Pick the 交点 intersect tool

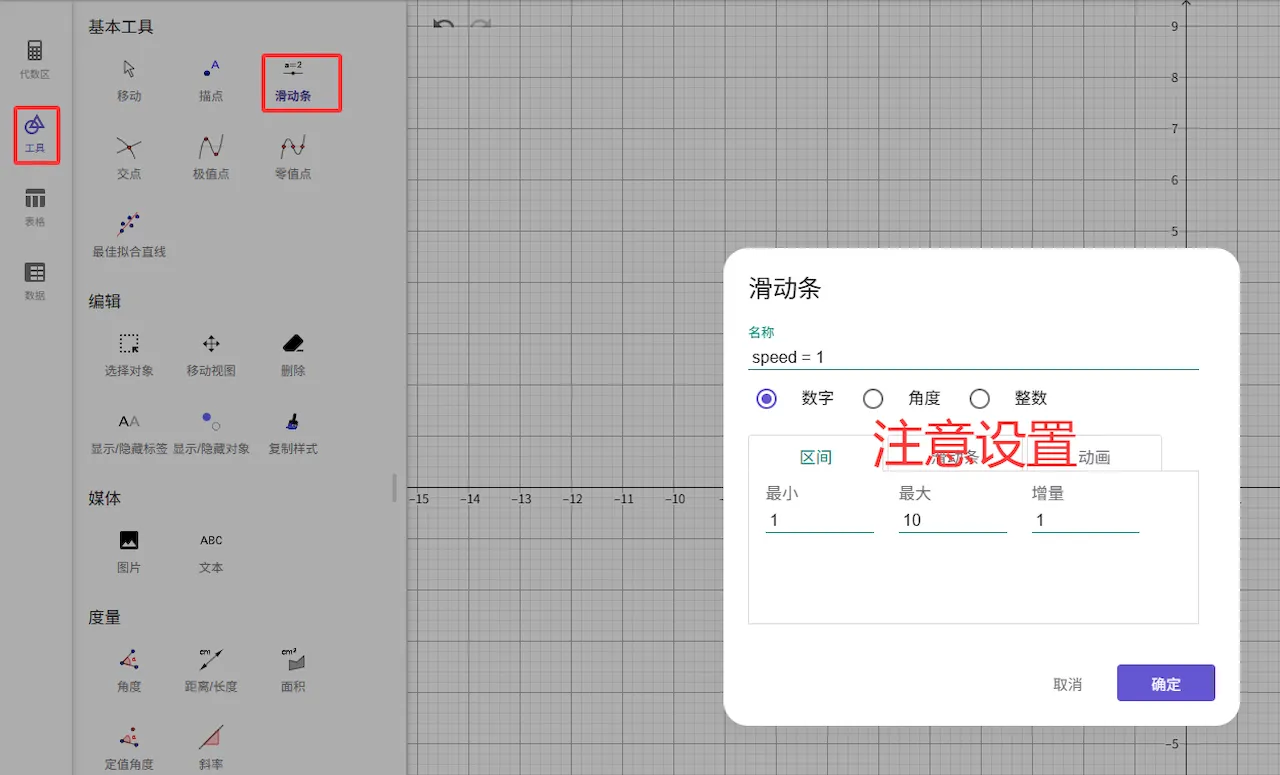pos(129,158)
